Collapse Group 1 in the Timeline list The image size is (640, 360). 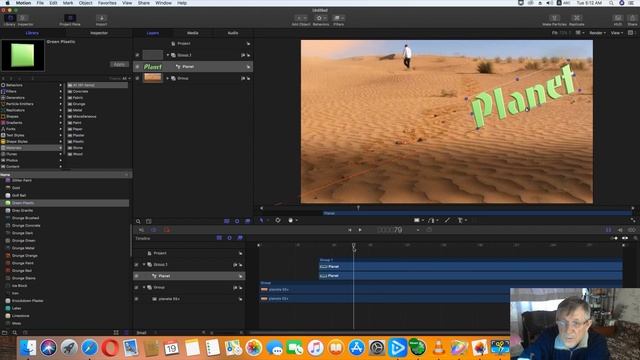144,264
